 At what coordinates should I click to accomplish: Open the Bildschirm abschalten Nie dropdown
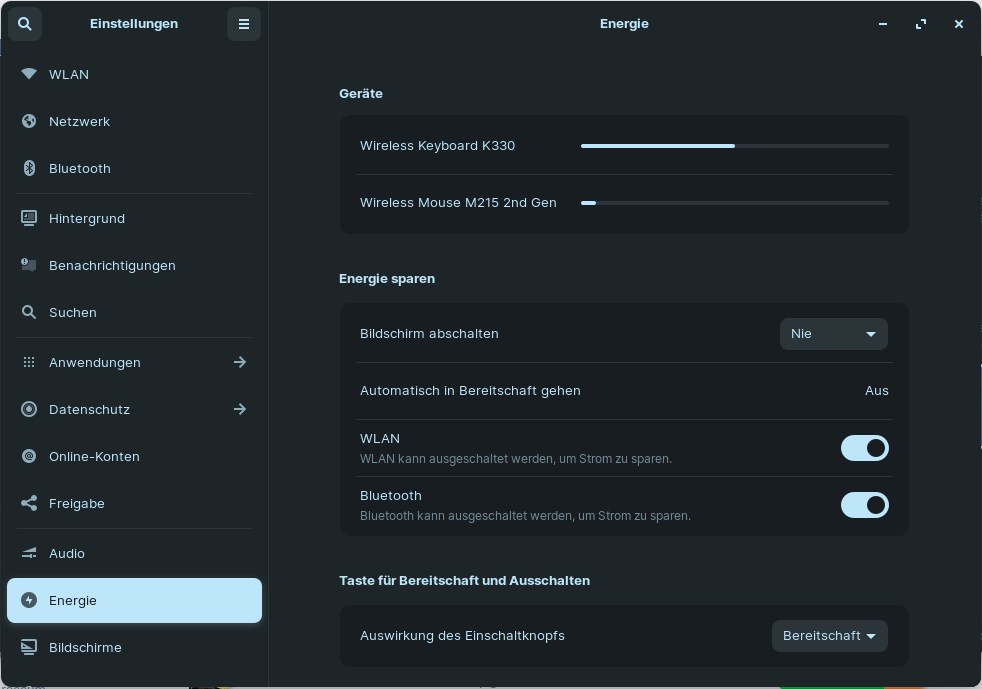coord(834,334)
